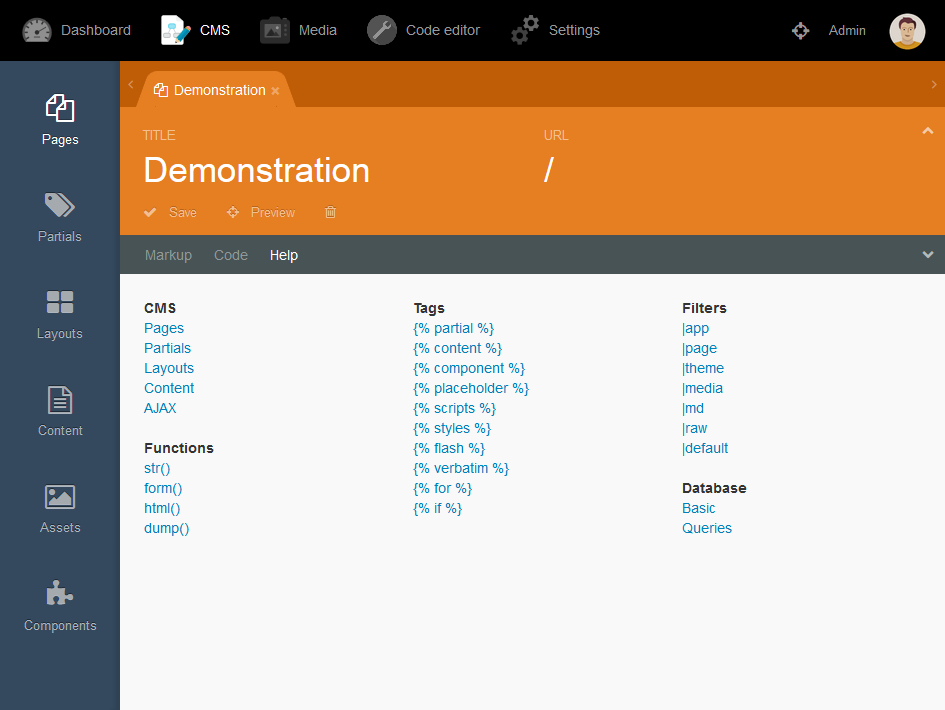Open the {% scripts %} tag link

[454, 408]
